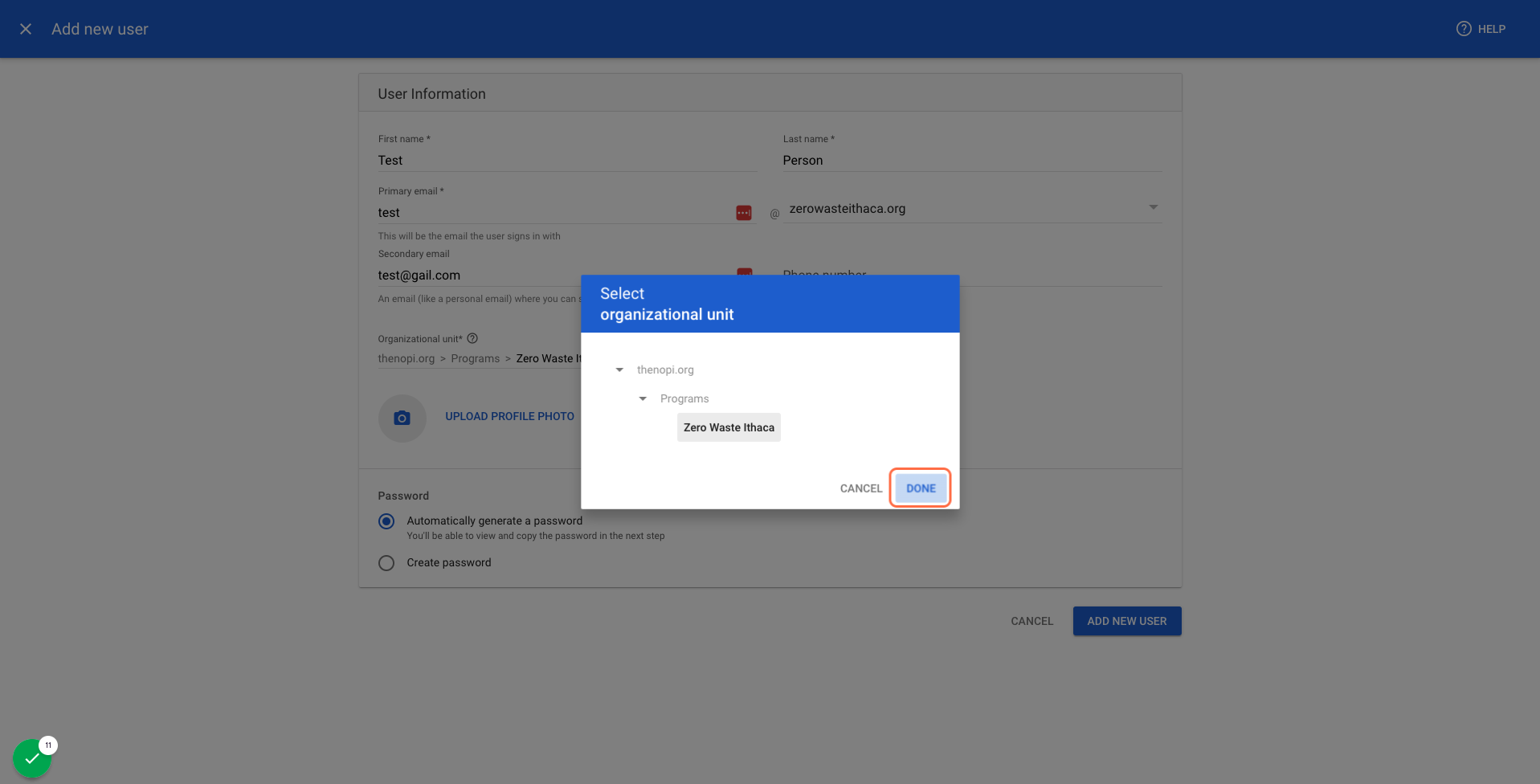
Task: Select thenopi.org in the unit tree
Action: click(665, 370)
